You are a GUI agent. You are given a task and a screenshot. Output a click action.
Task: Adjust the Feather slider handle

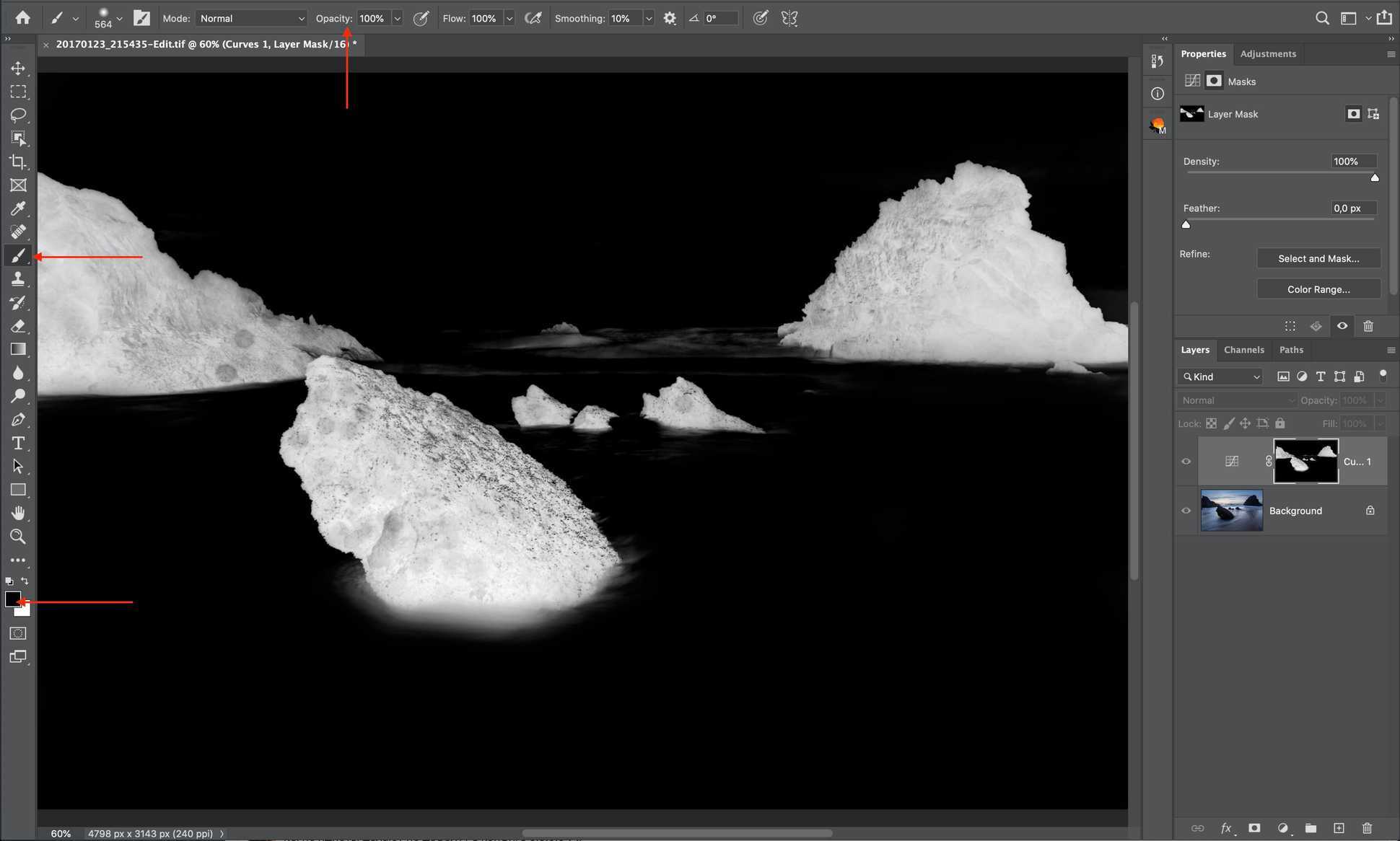(1186, 224)
